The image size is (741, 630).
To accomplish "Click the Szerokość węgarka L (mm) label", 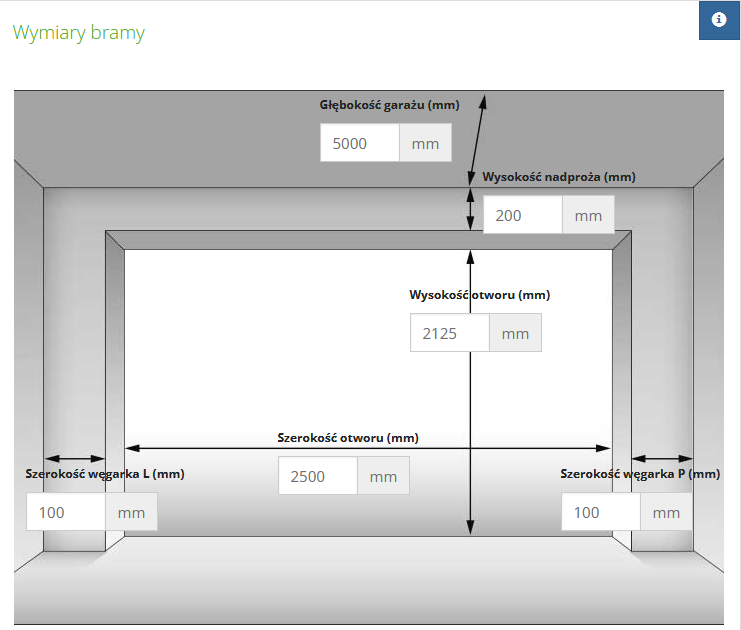I will point(105,474).
